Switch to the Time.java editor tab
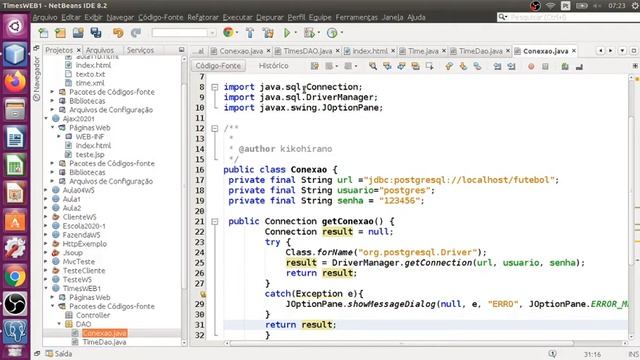The height and width of the screenshot is (360, 640). [423, 51]
